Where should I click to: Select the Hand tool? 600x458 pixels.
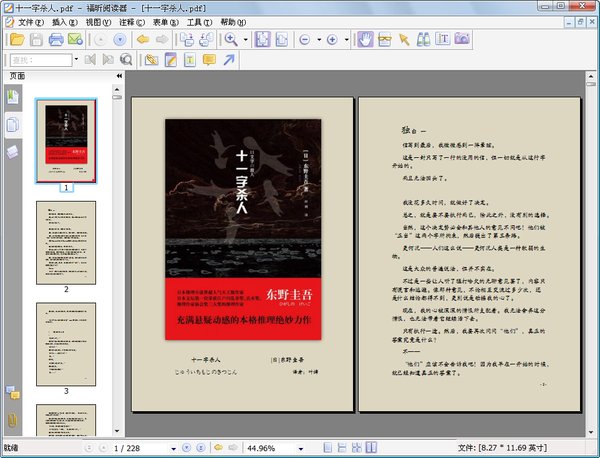(x=366, y=39)
